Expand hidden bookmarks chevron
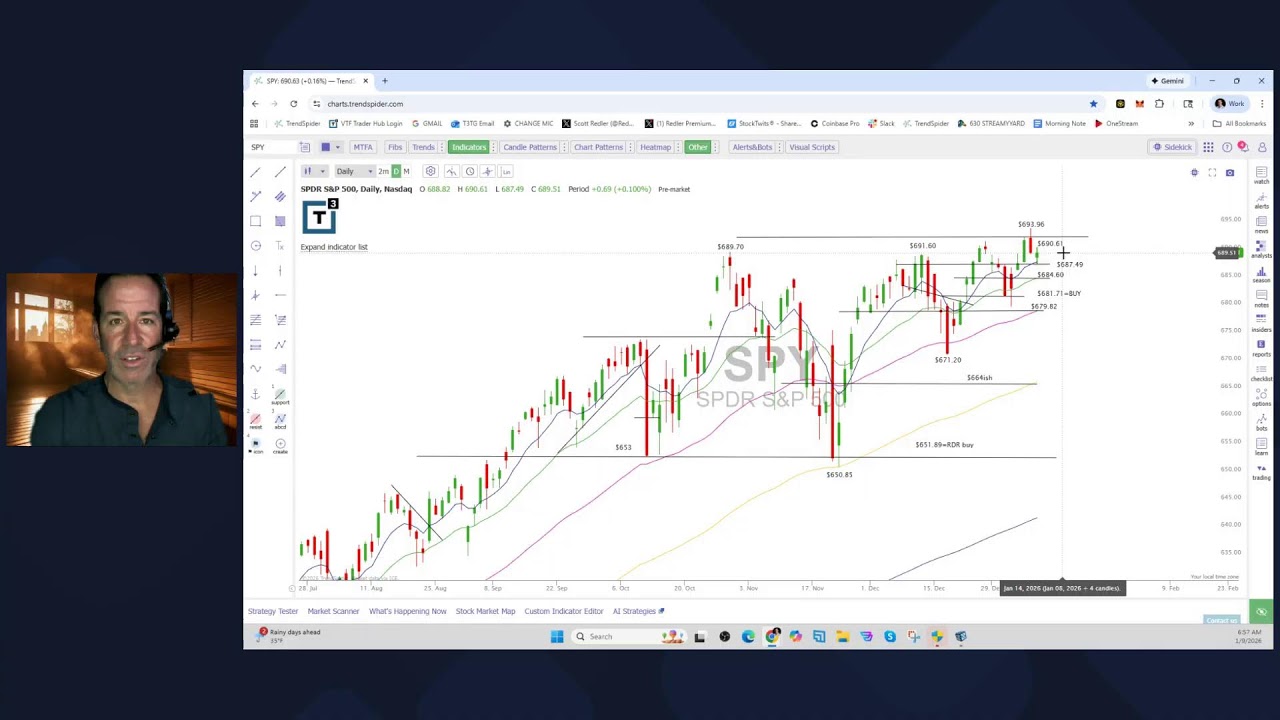The height and width of the screenshot is (720, 1280). click(x=1191, y=124)
